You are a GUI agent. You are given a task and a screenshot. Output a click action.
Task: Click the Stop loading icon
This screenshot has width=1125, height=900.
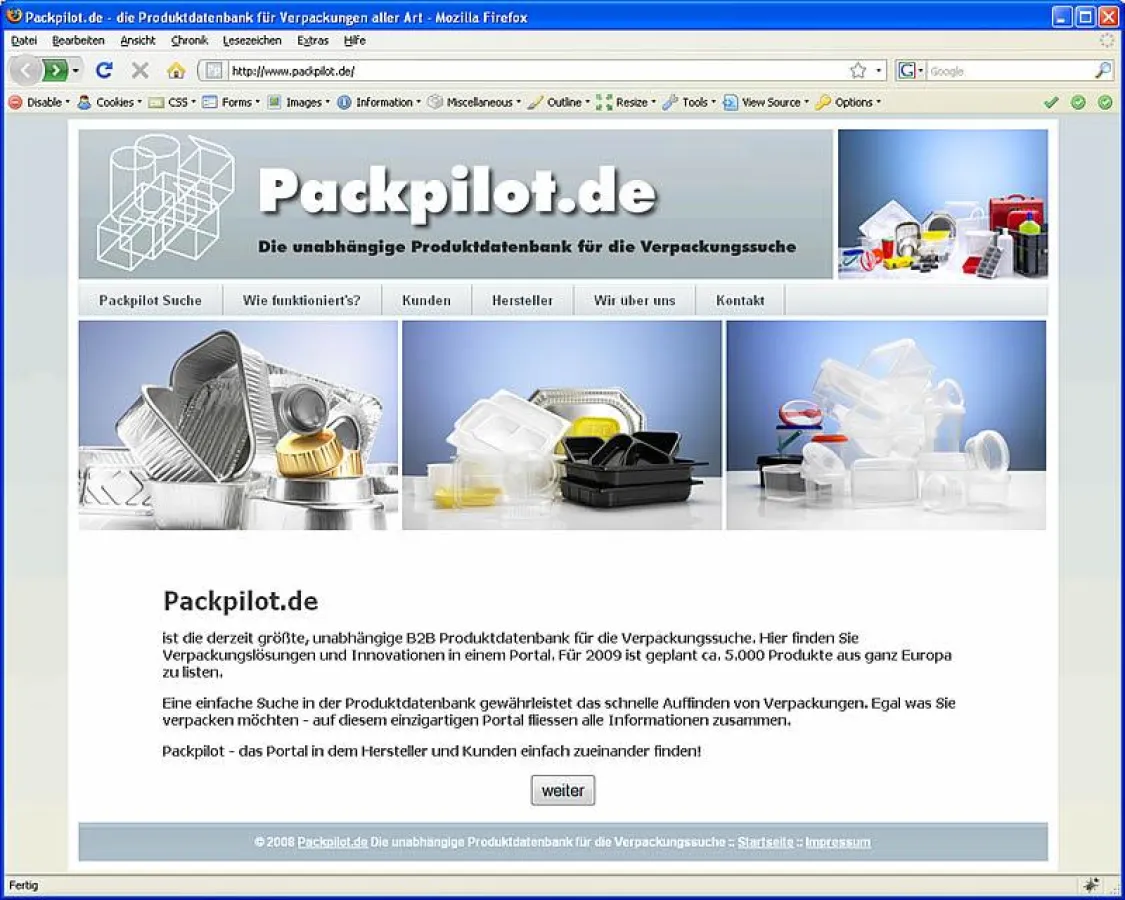[140, 71]
